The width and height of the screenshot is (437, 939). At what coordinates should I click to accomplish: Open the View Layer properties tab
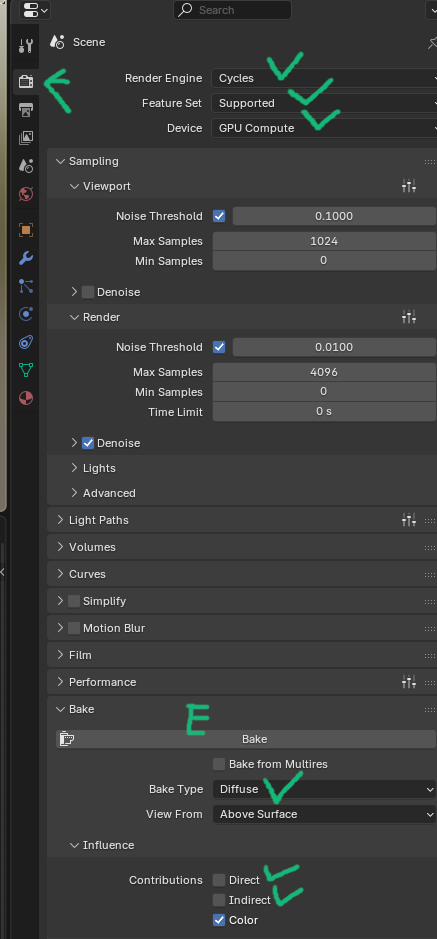coord(26,138)
